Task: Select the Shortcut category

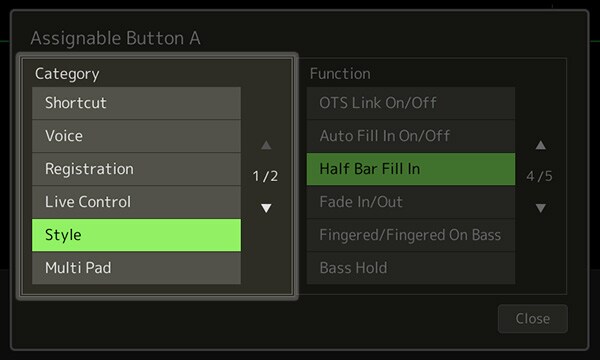Action: point(136,103)
